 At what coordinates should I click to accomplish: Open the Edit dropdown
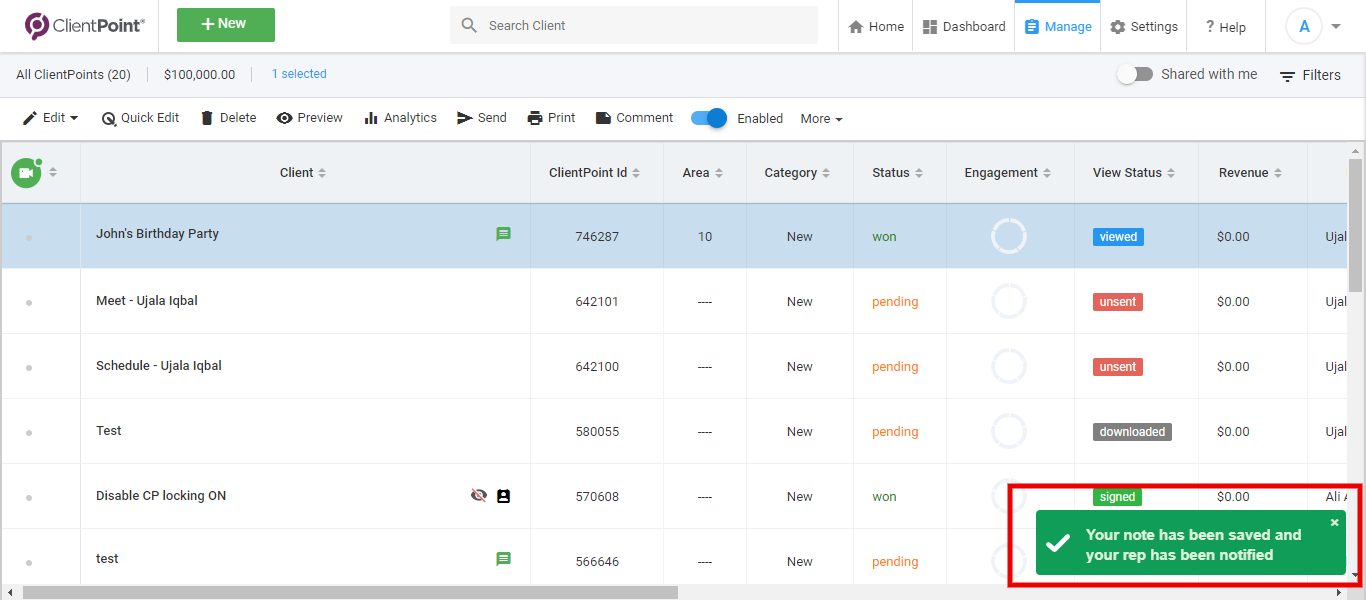pos(50,118)
